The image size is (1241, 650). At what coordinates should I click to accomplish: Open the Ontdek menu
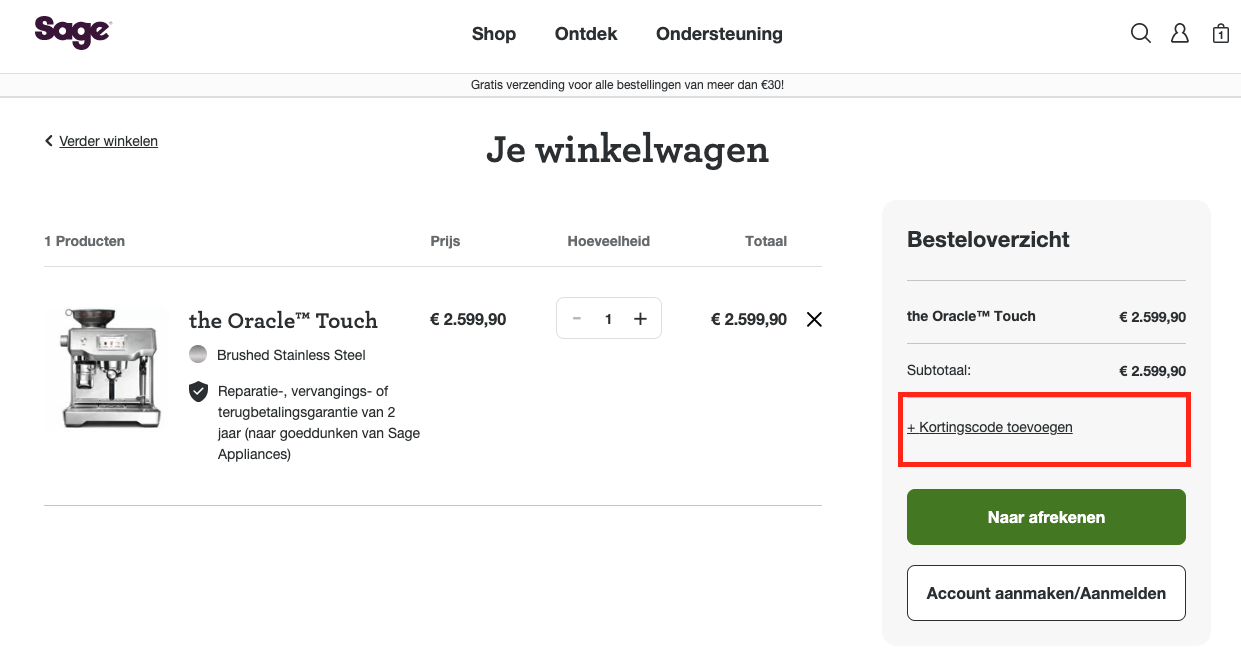pyautogui.click(x=586, y=34)
